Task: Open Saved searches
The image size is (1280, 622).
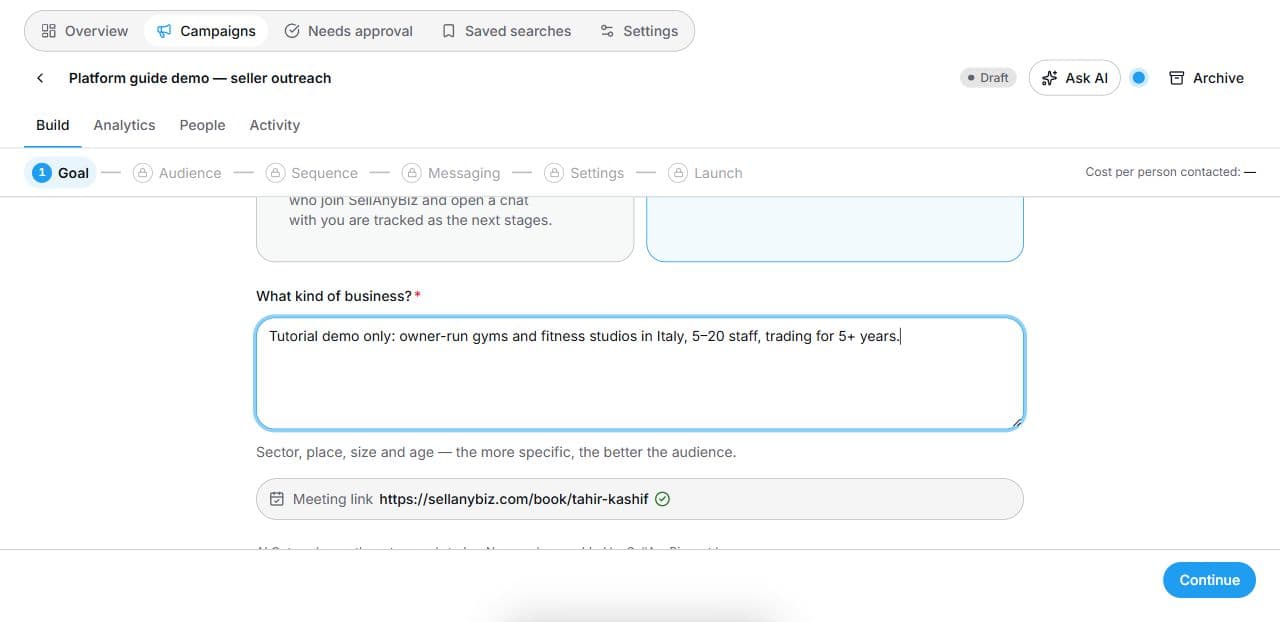Action: (x=507, y=31)
